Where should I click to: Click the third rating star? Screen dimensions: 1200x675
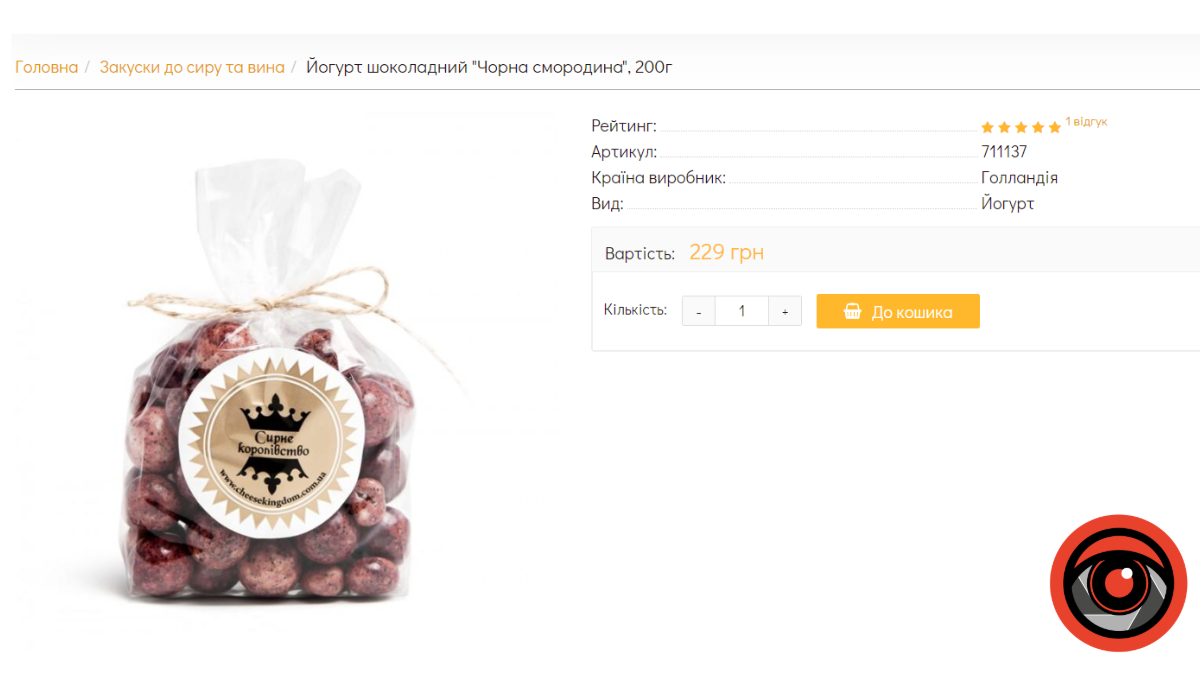pos(1021,127)
